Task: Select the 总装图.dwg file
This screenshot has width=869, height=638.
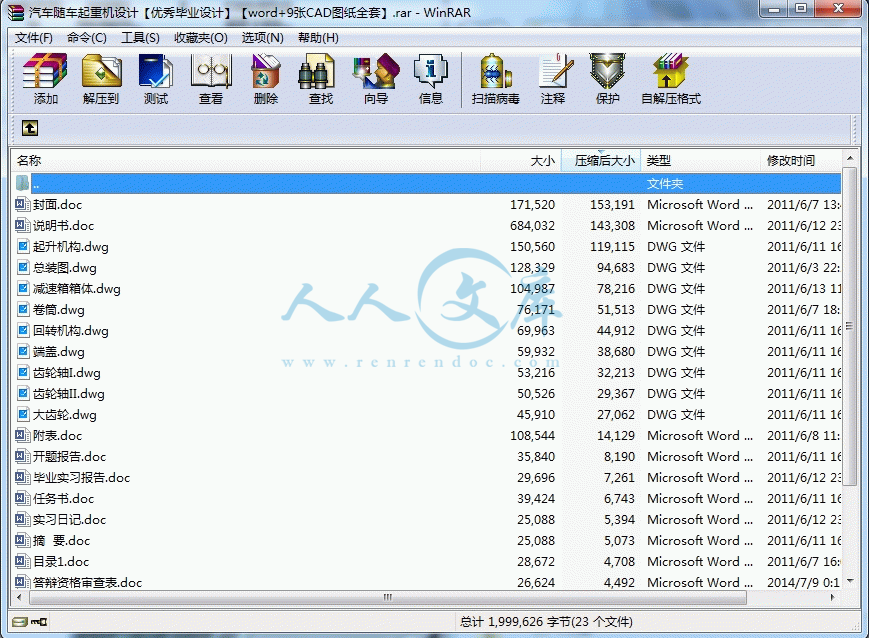Action: (x=64, y=268)
